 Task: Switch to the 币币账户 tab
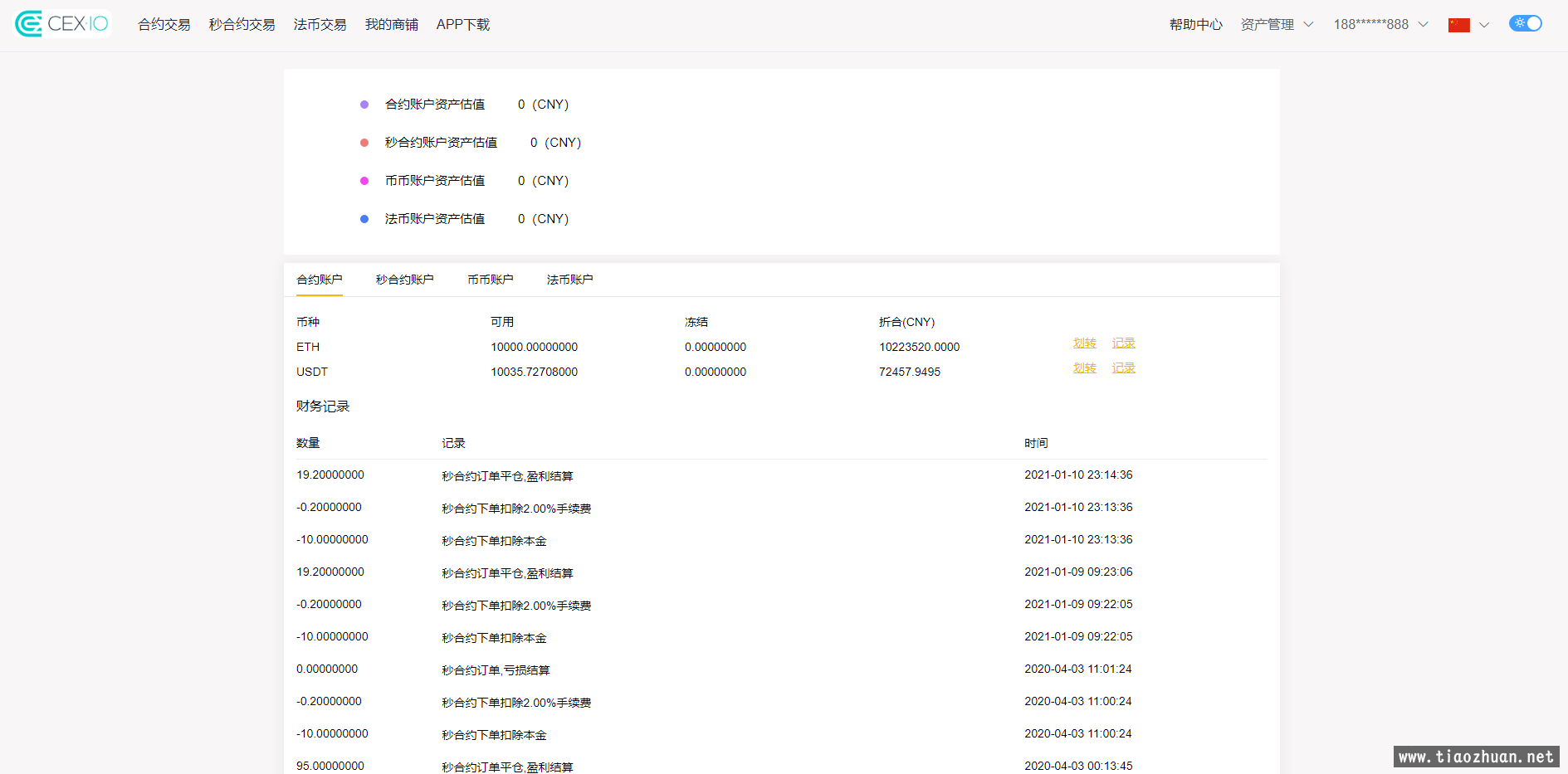491,280
